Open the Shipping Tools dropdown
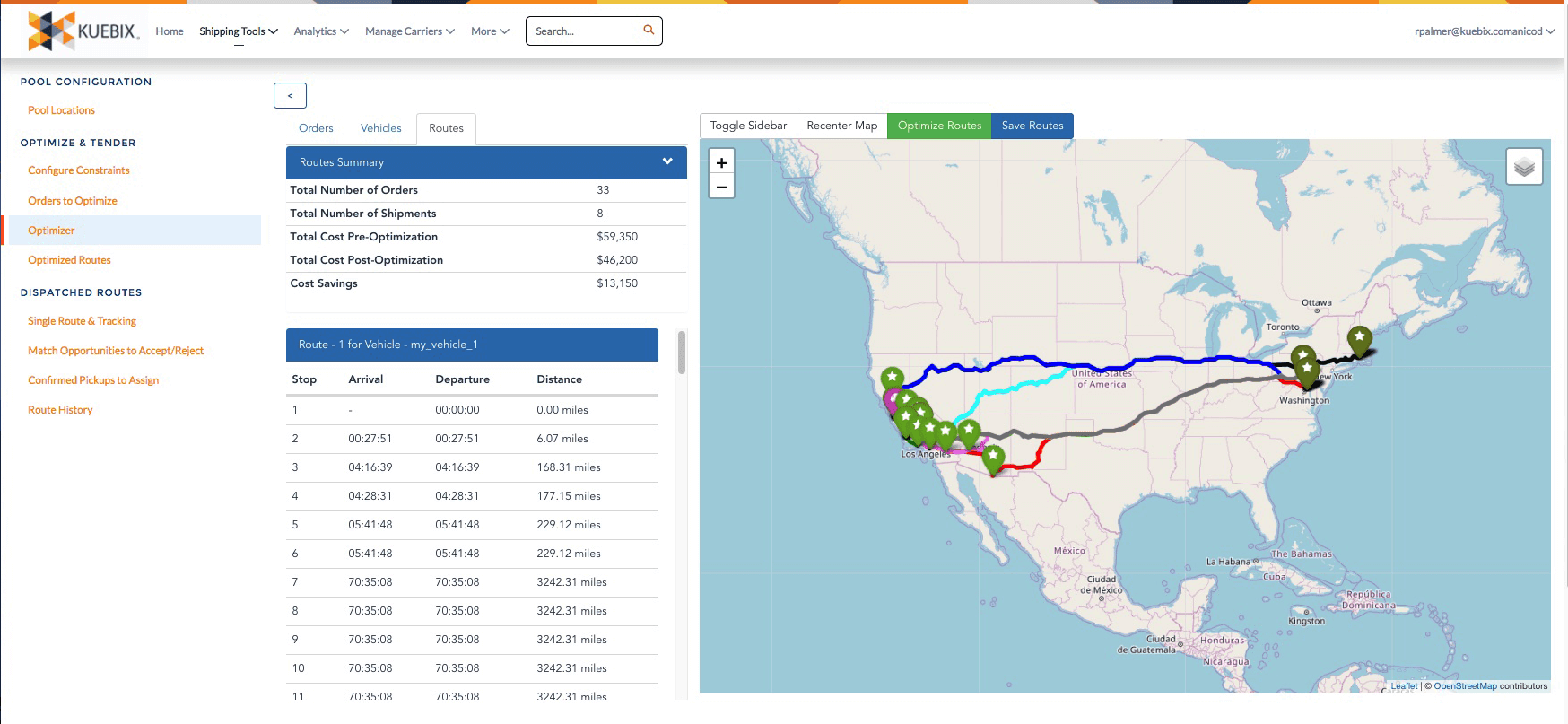 [x=238, y=31]
